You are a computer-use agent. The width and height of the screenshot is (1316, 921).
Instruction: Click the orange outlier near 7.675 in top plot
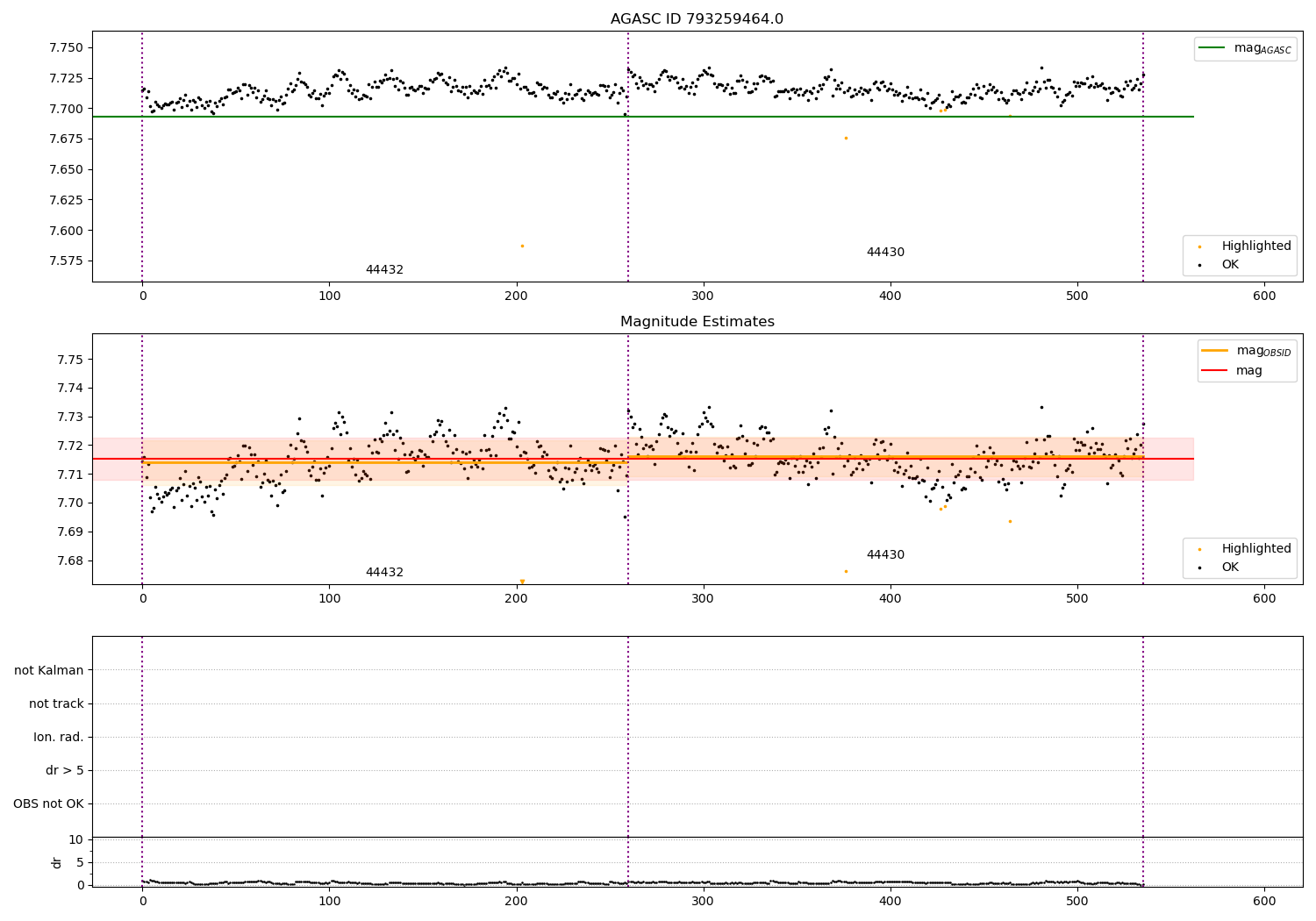pos(846,138)
